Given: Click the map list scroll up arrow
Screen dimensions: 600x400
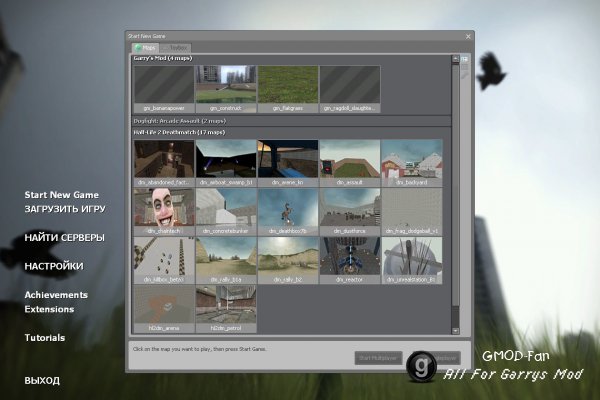Looking at the screenshot, I should (455, 59).
